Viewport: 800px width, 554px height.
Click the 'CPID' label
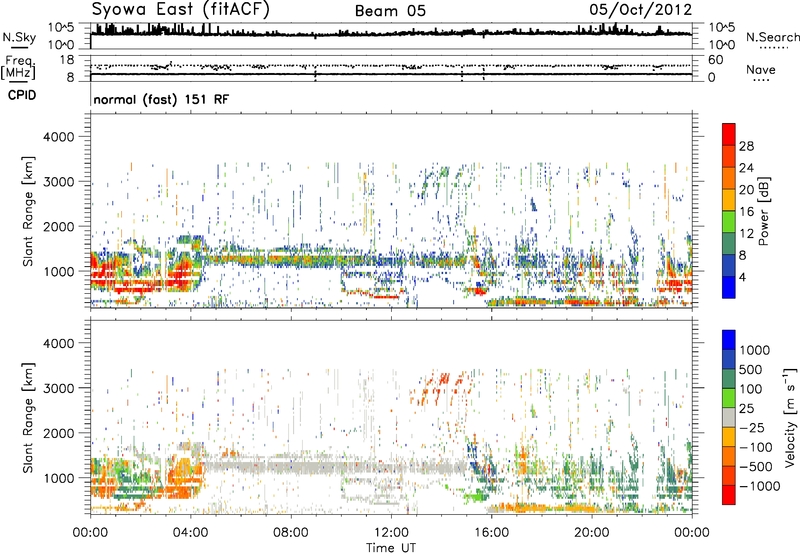[22, 95]
